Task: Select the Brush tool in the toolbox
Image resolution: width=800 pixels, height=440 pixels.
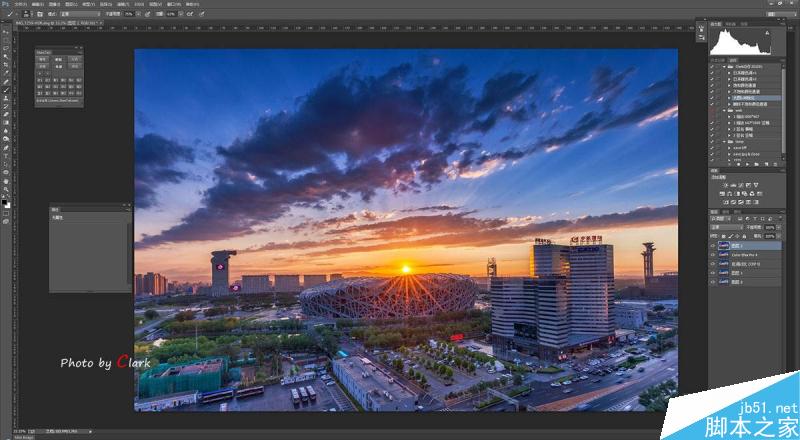Action: tap(6, 90)
